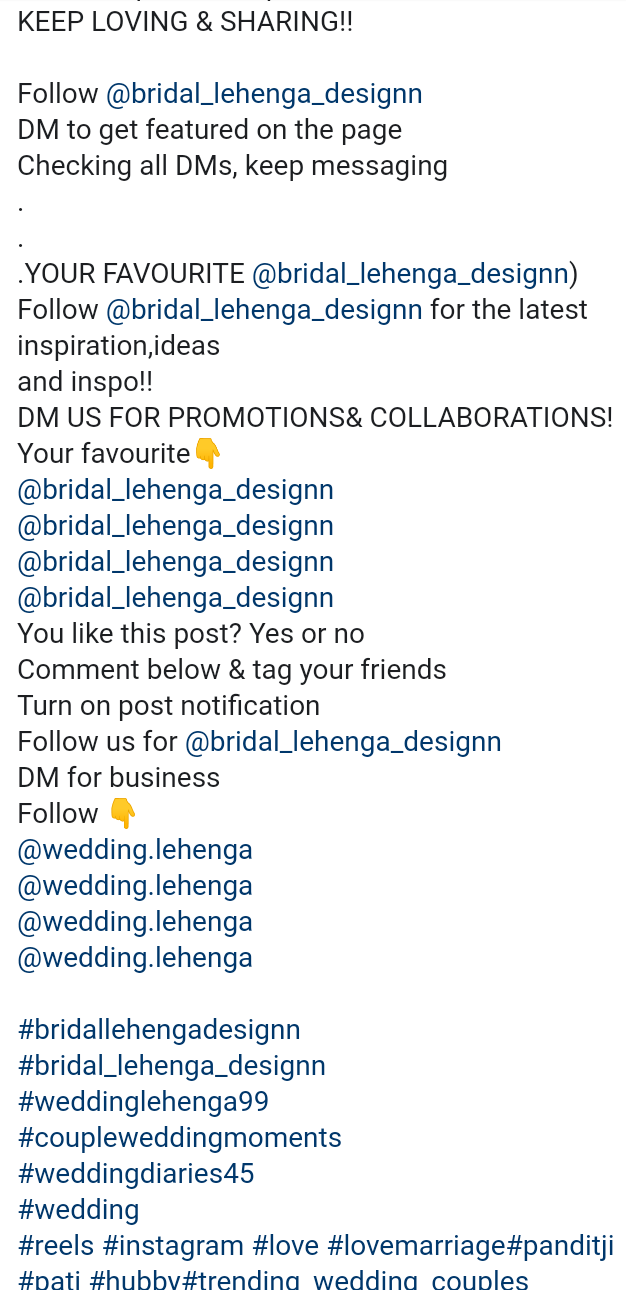Open the #reels hashtag
Screen dimensions: 626x1290
pyautogui.click(x=56, y=1246)
